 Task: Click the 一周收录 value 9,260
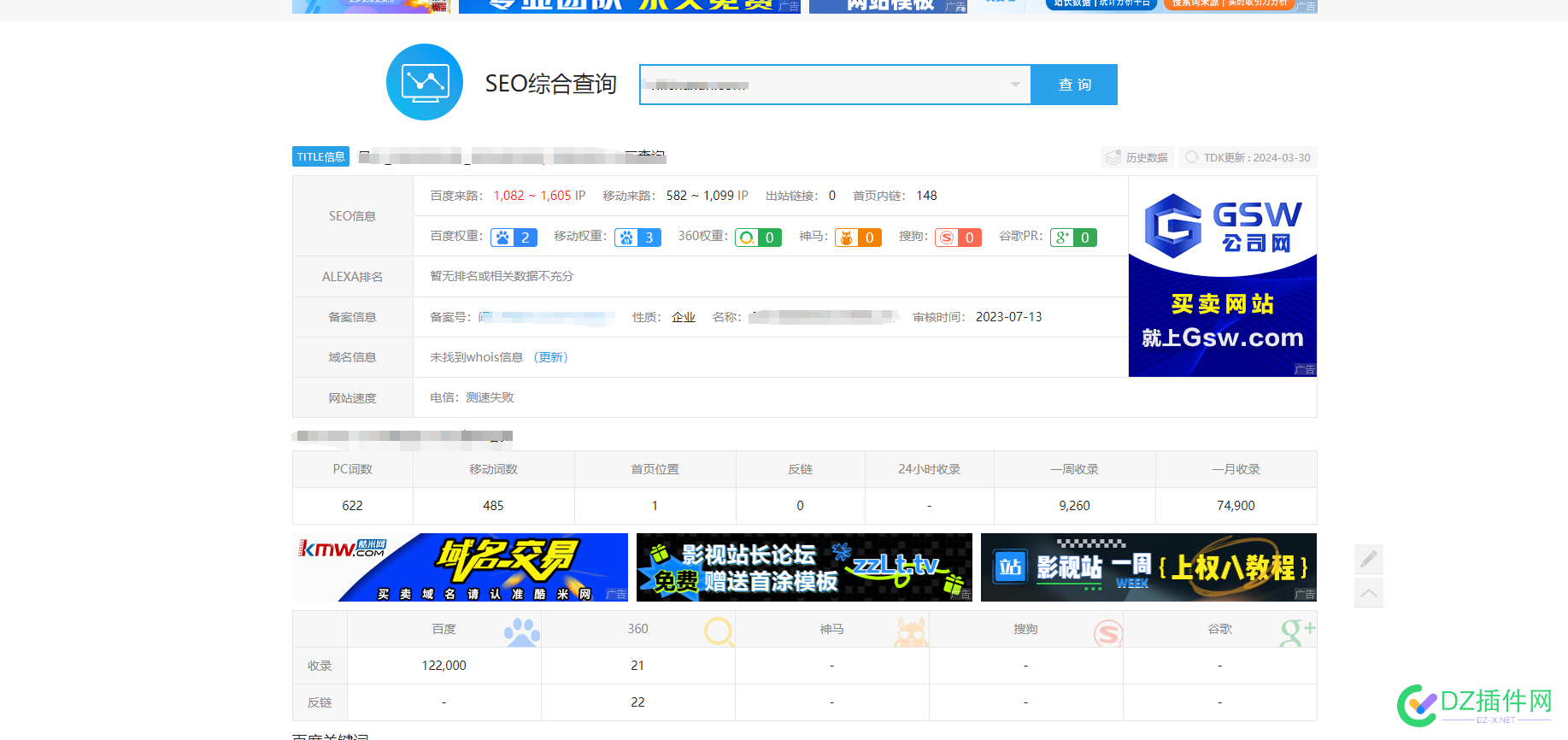[1074, 506]
